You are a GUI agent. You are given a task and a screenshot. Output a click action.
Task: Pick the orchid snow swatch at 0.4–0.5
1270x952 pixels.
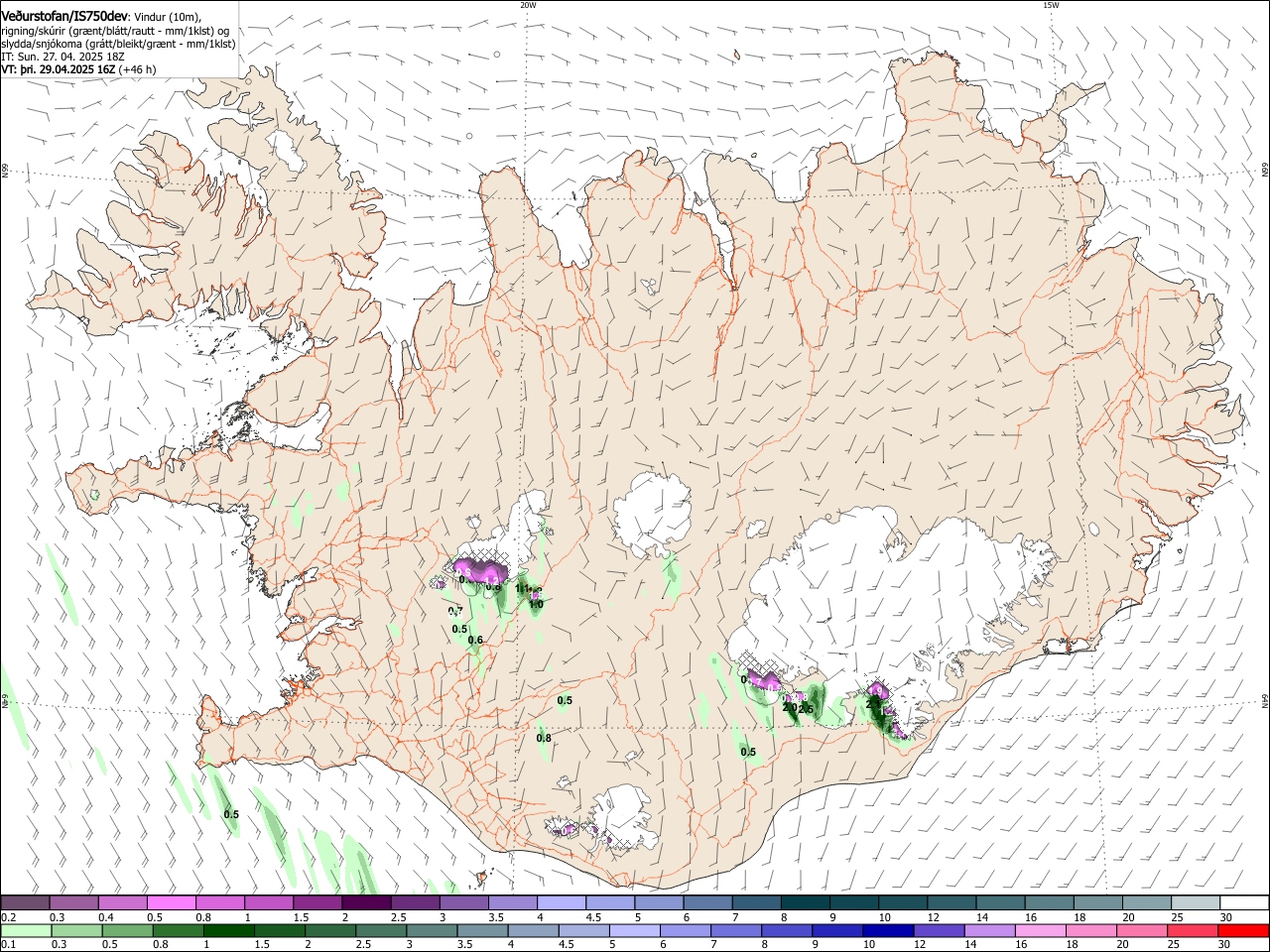tap(123, 903)
